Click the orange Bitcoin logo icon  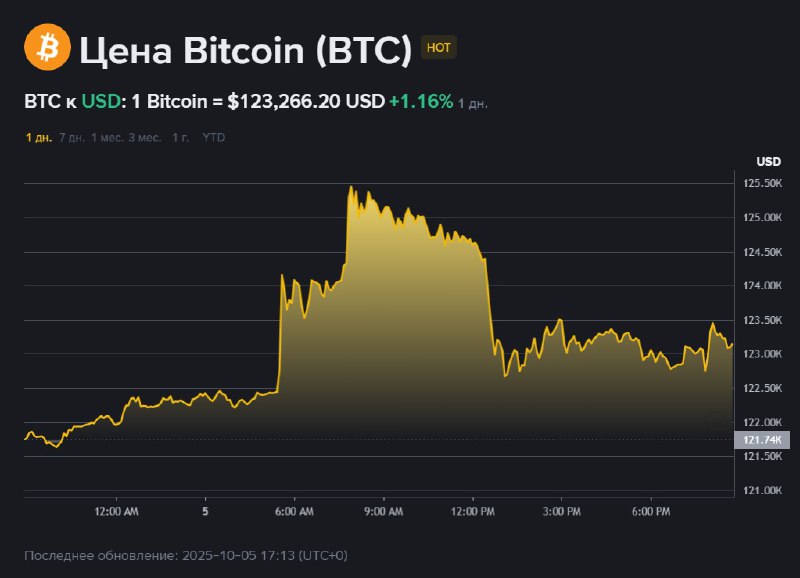tap(48, 48)
